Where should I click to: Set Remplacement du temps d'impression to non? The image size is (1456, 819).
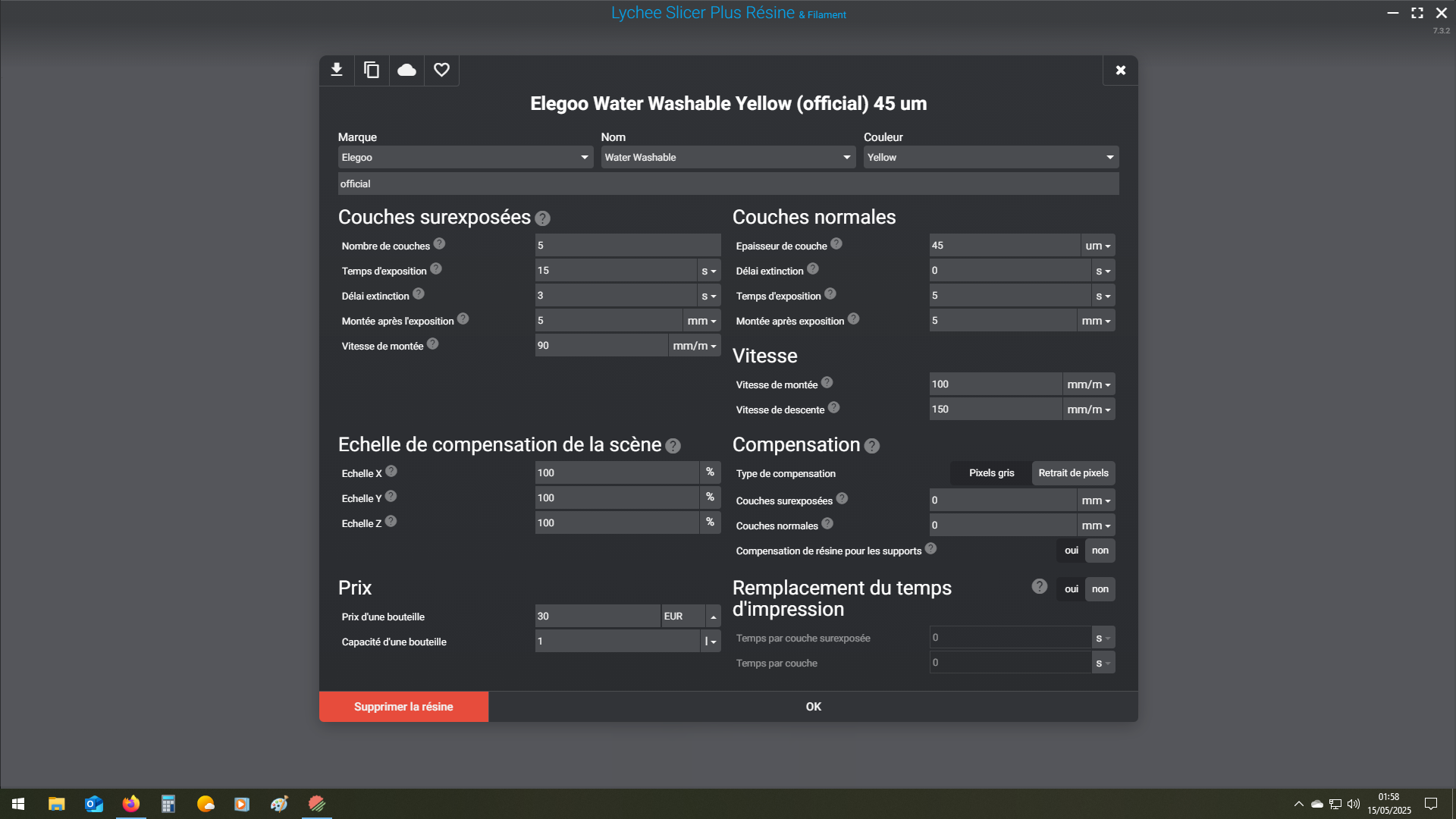[x=1100, y=589]
